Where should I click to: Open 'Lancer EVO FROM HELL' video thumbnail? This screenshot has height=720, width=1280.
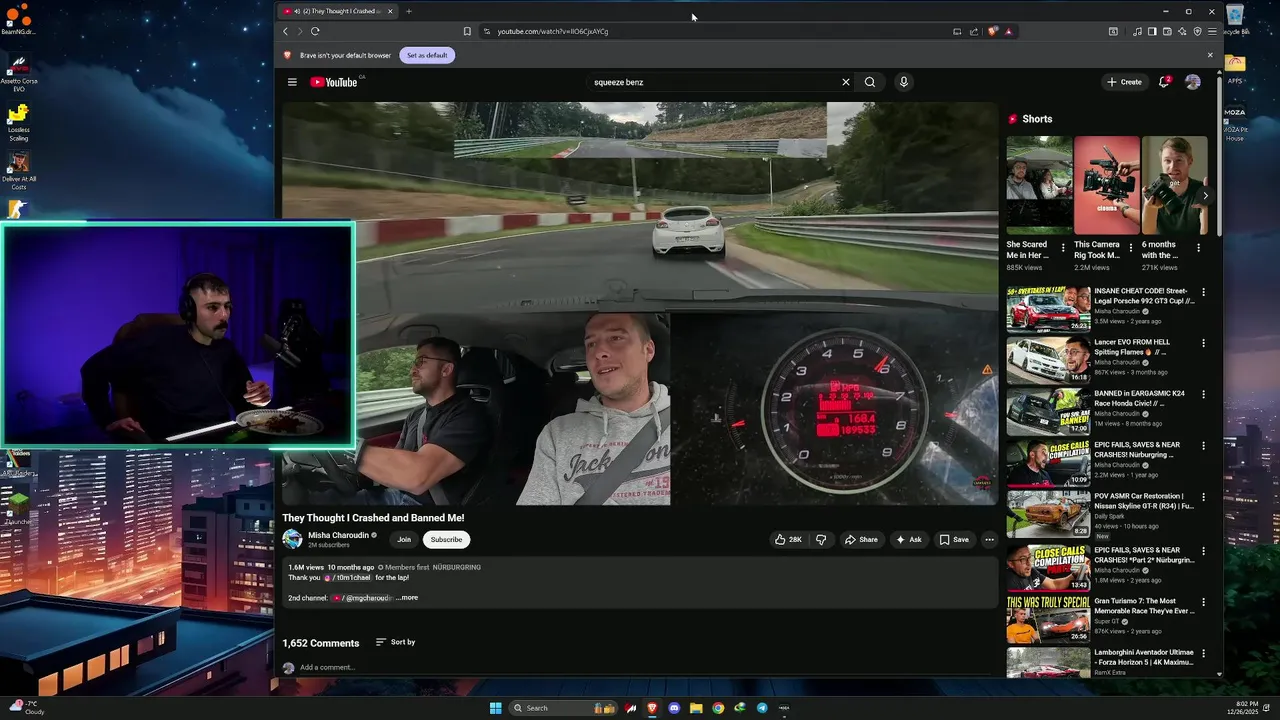[x=1048, y=360]
